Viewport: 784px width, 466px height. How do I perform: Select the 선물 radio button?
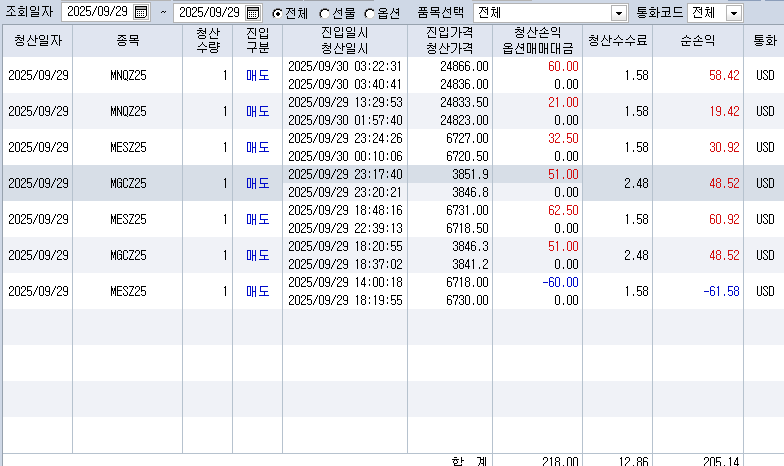[324, 14]
